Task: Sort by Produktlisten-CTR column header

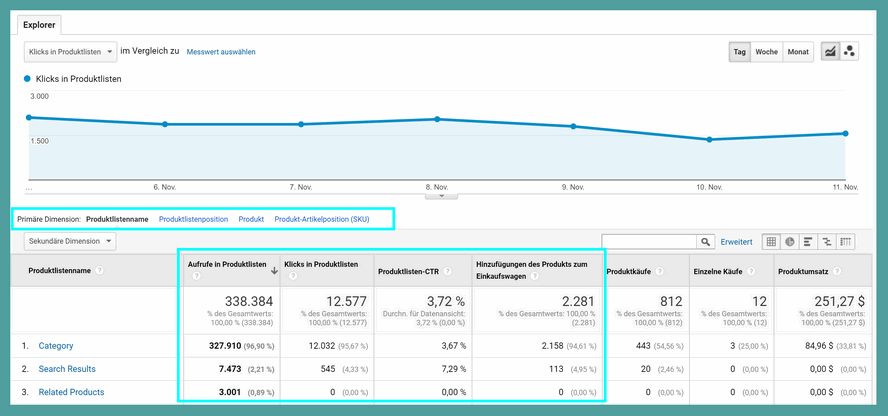Action: 409,271
